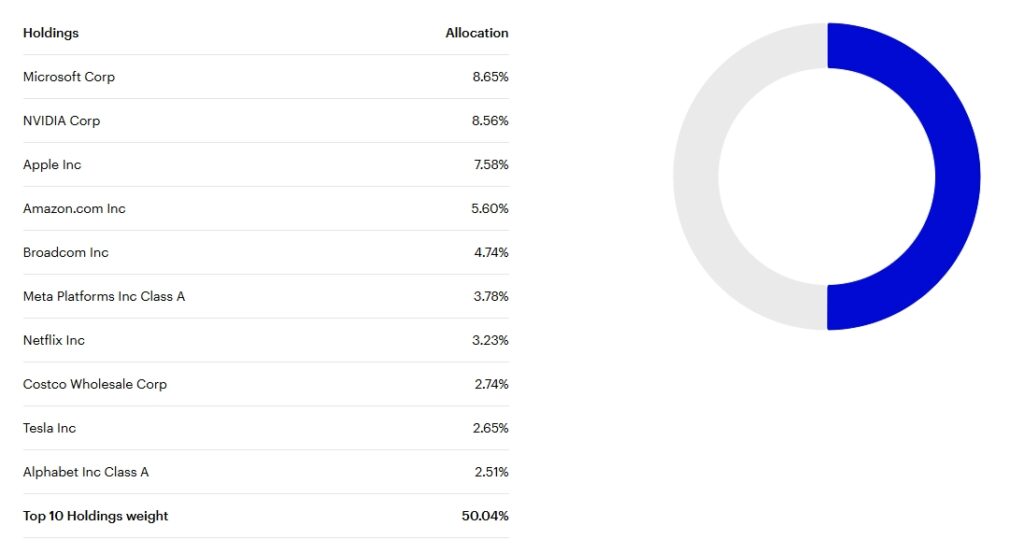Image resolution: width=1024 pixels, height=554 pixels.
Task: Click Tesla Inc in the table
Action: [50, 428]
